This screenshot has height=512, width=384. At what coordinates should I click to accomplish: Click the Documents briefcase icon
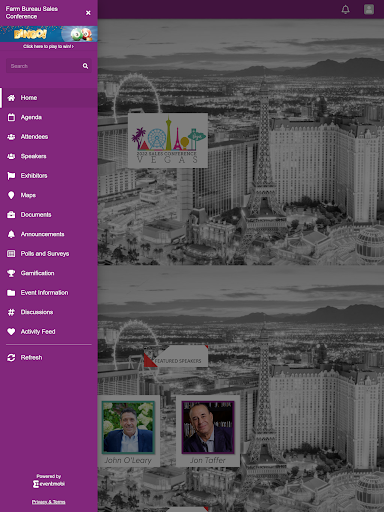[x=11, y=215]
